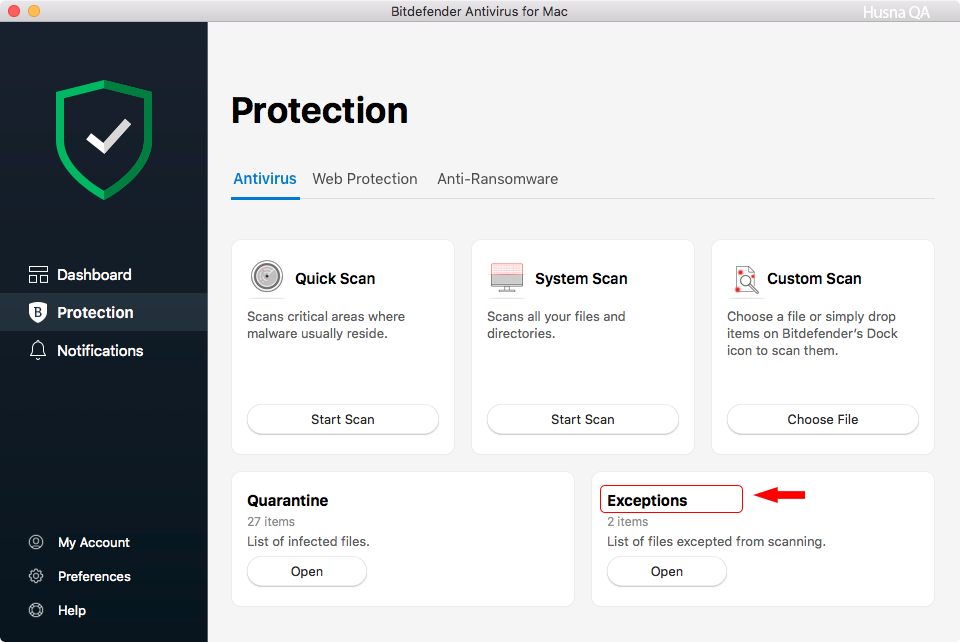Click the Help lifebuoy icon
Image resolution: width=960 pixels, height=642 pixels.
(36, 610)
